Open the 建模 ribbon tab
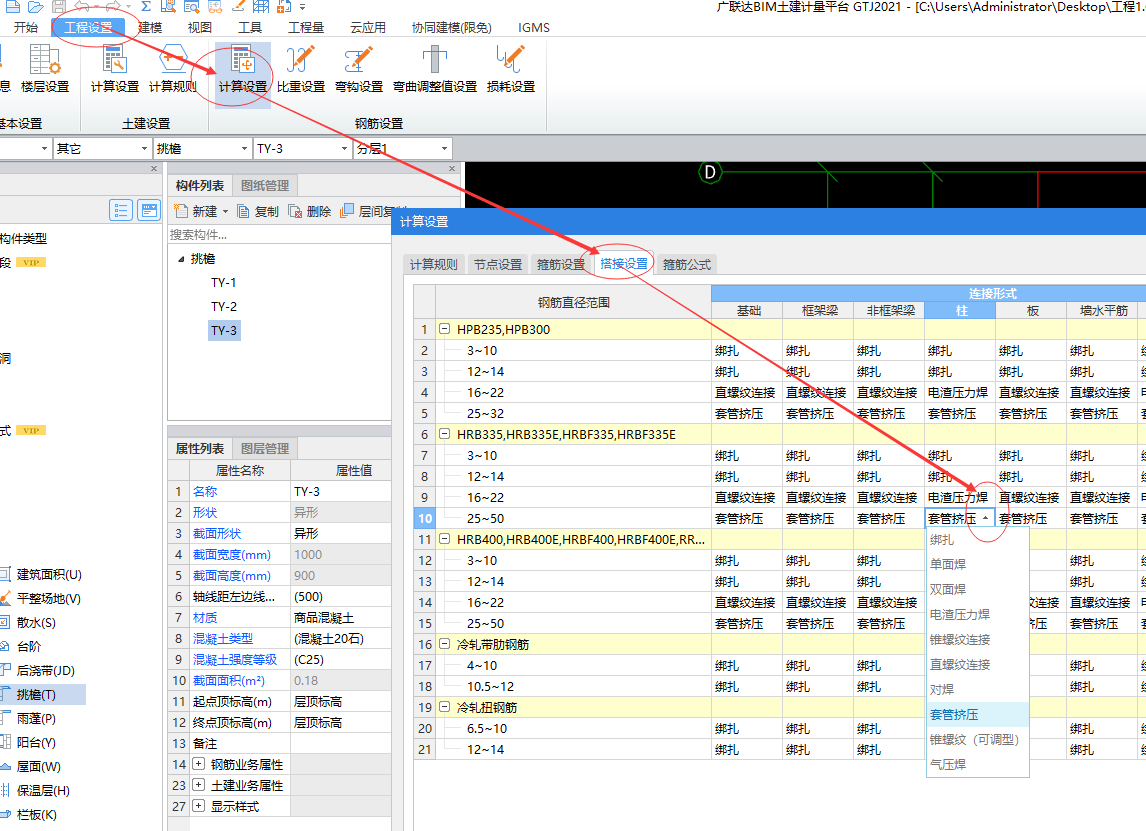The height and width of the screenshot is (831, 1146). 150,27
